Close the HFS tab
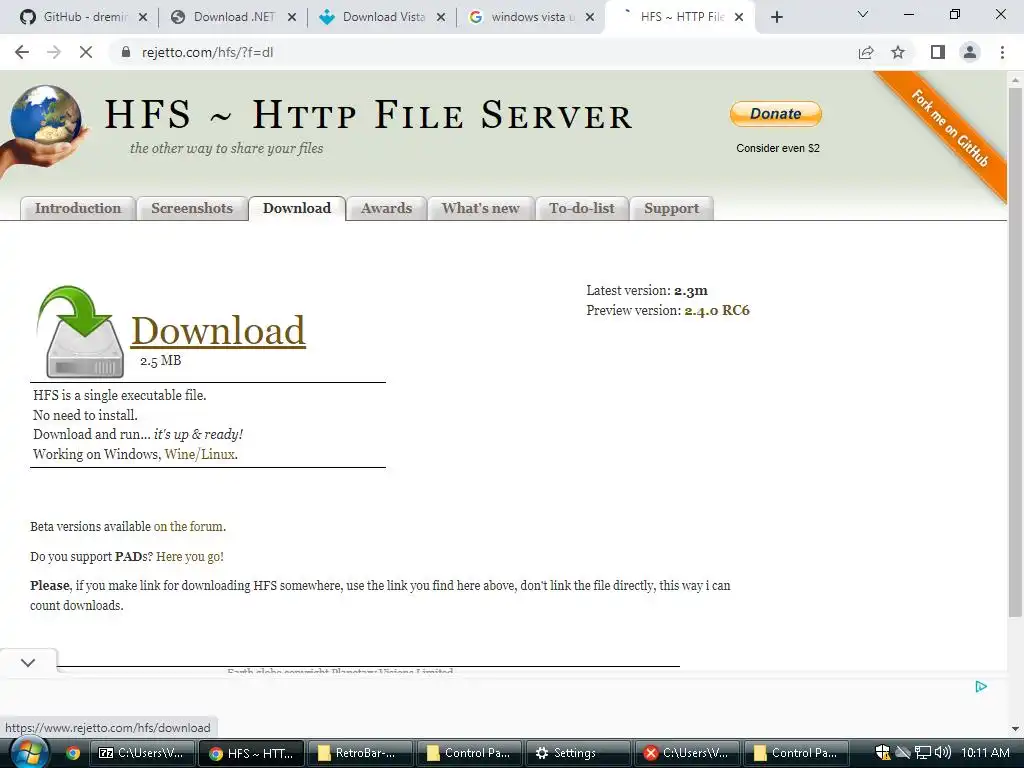 tap(739, 17)
